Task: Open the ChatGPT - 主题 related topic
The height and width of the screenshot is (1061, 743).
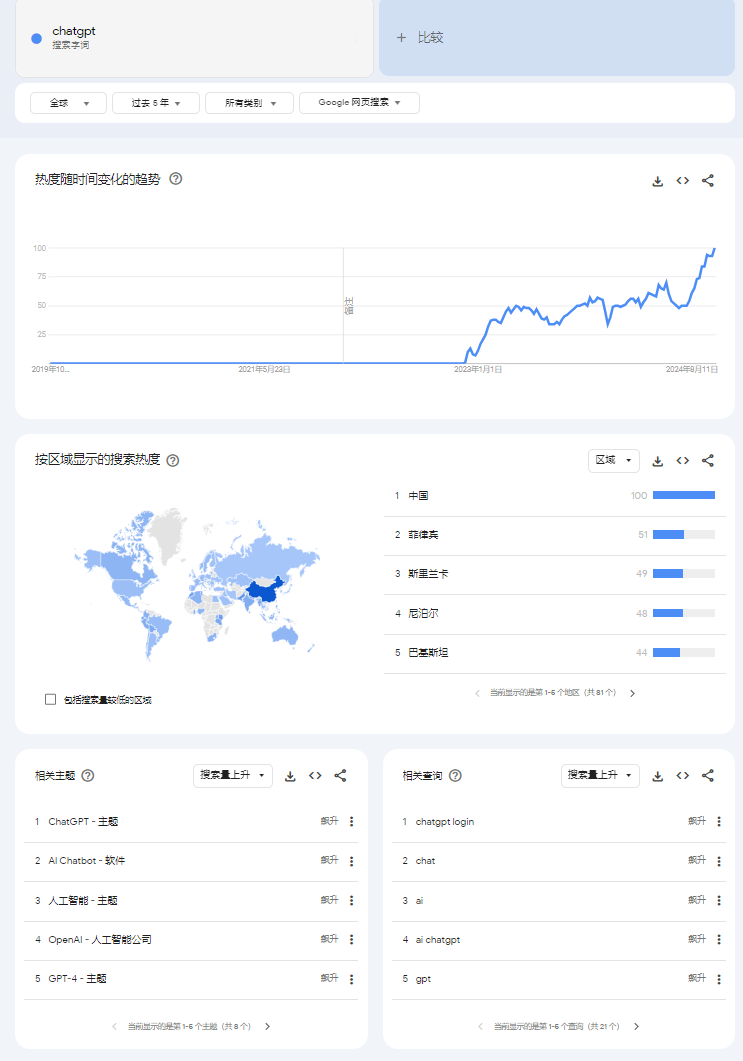Action: [83, 821]
